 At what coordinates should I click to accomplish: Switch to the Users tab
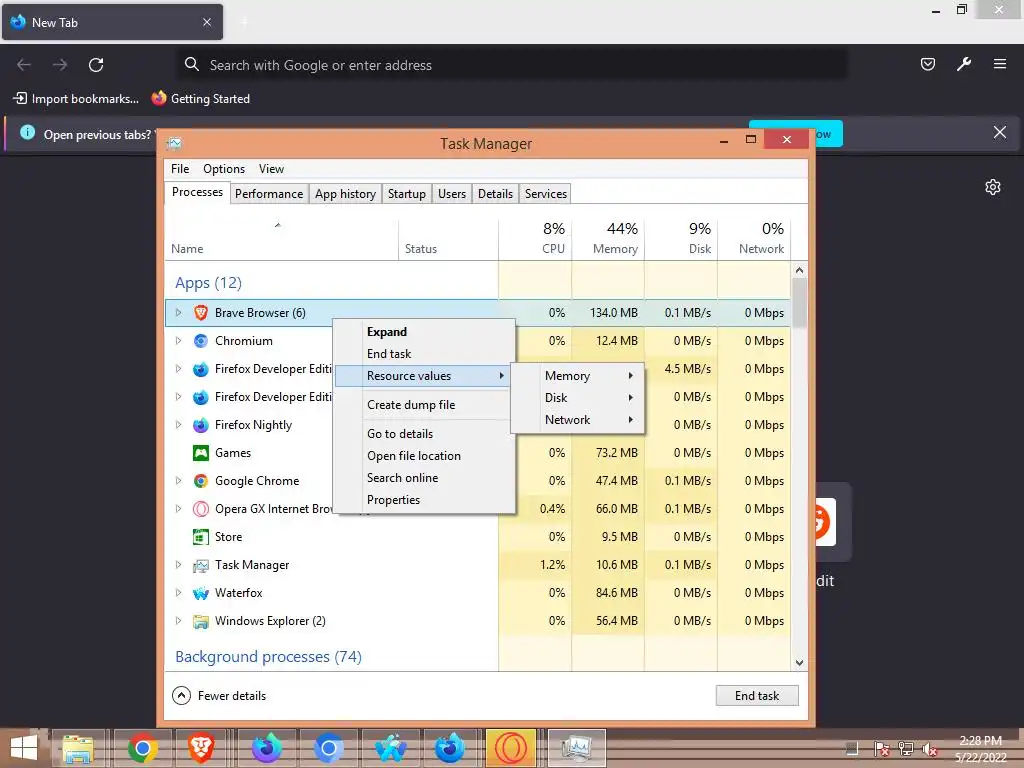coord(452,194)
